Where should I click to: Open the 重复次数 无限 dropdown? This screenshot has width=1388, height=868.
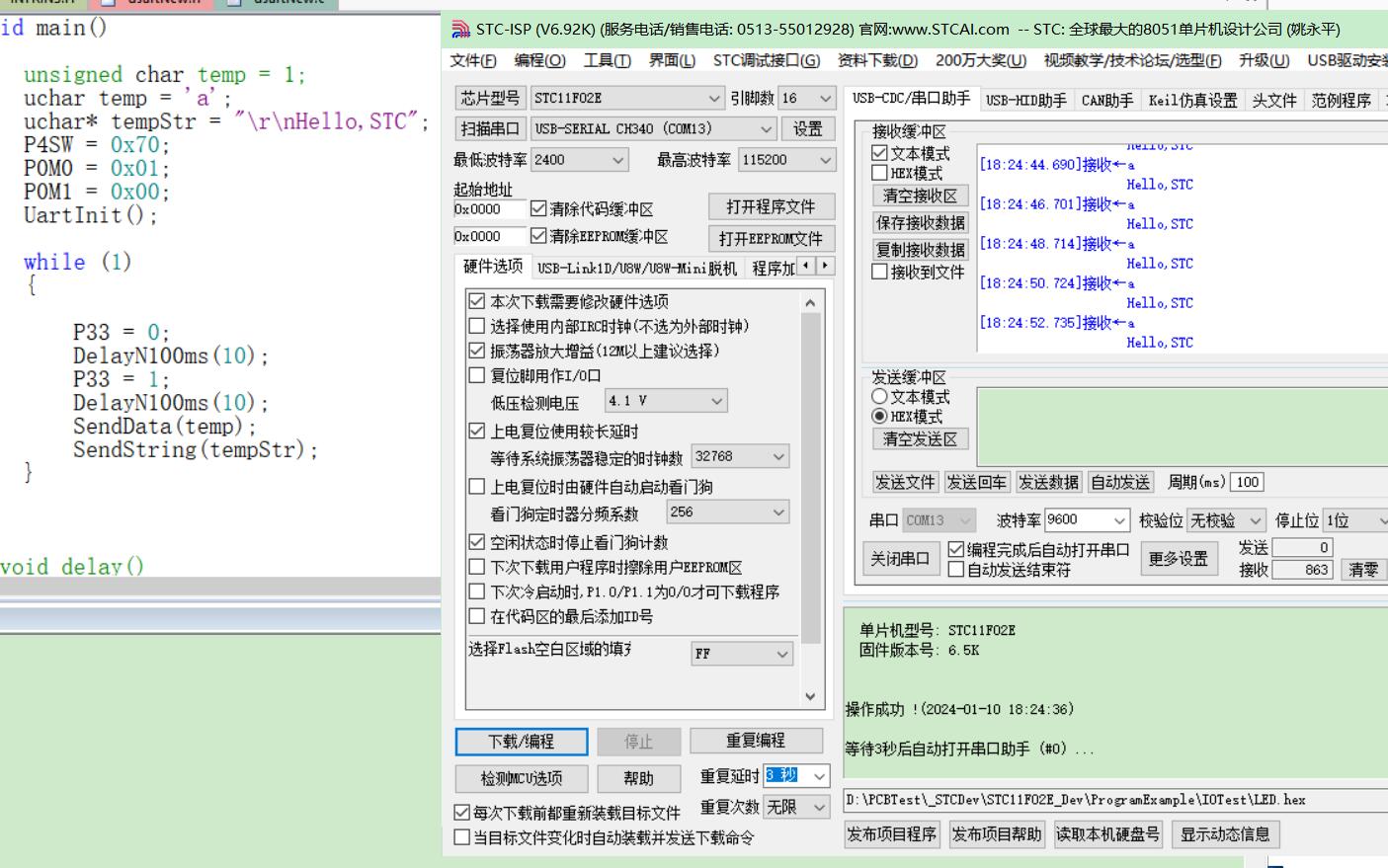pos(796,807)
